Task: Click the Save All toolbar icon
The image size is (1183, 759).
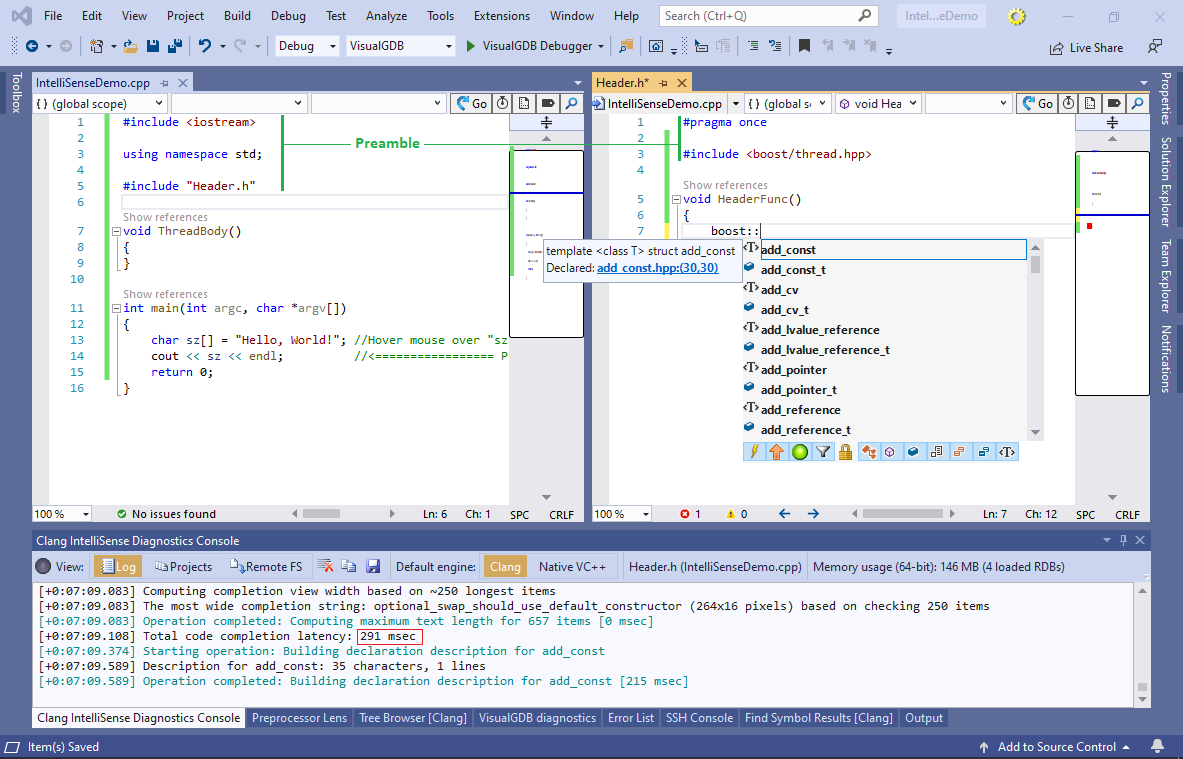Action: [x=174, y=46]
